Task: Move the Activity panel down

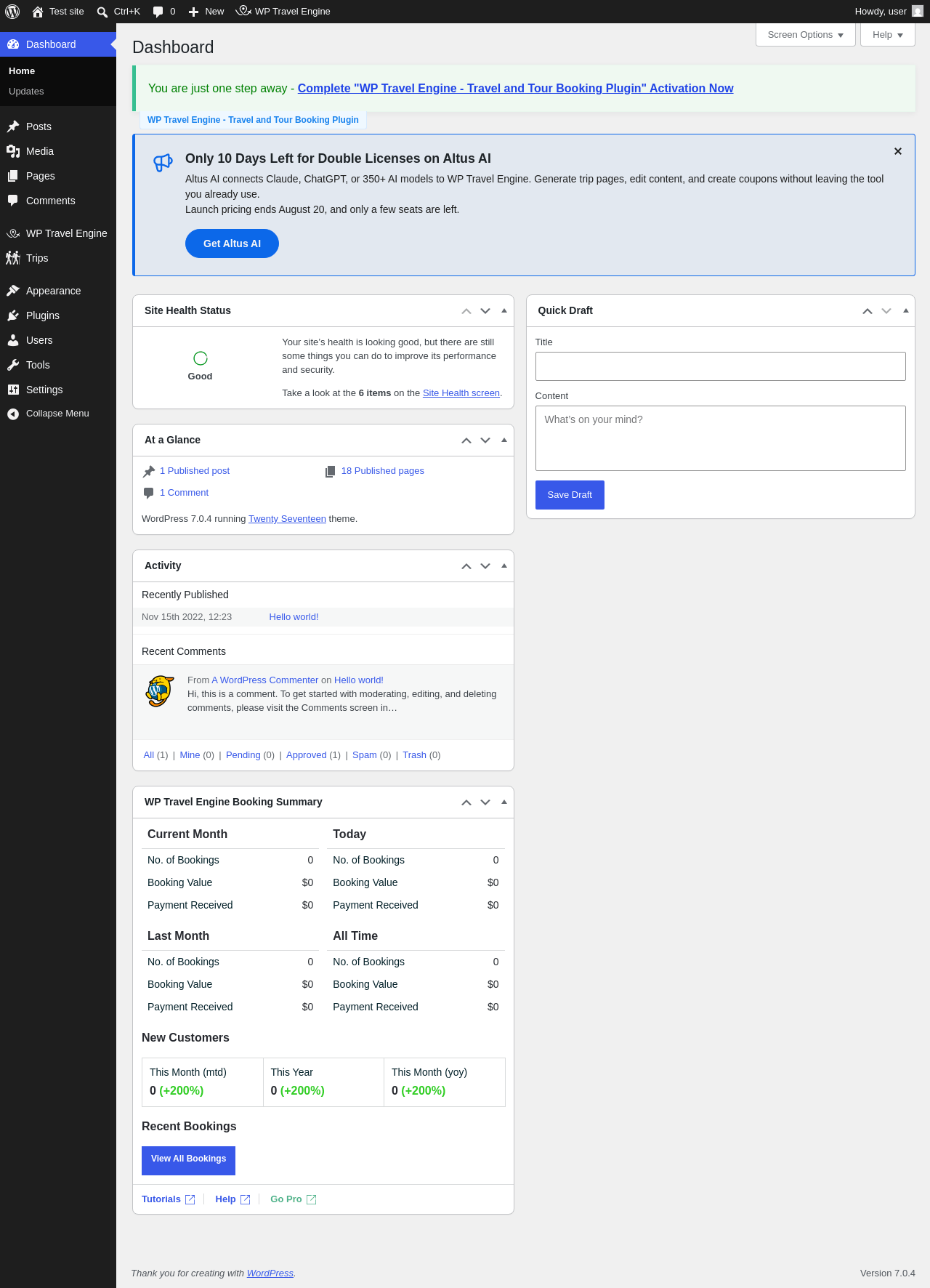Action: 485,566
